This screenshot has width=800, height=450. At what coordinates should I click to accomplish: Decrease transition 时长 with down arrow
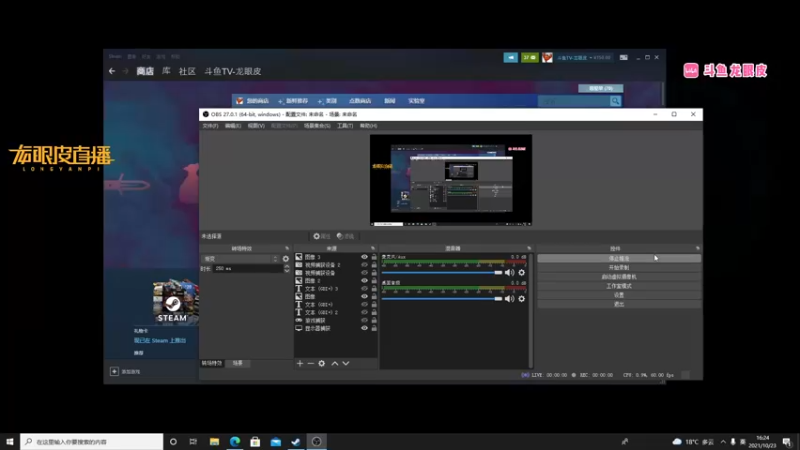click(287, 271)
